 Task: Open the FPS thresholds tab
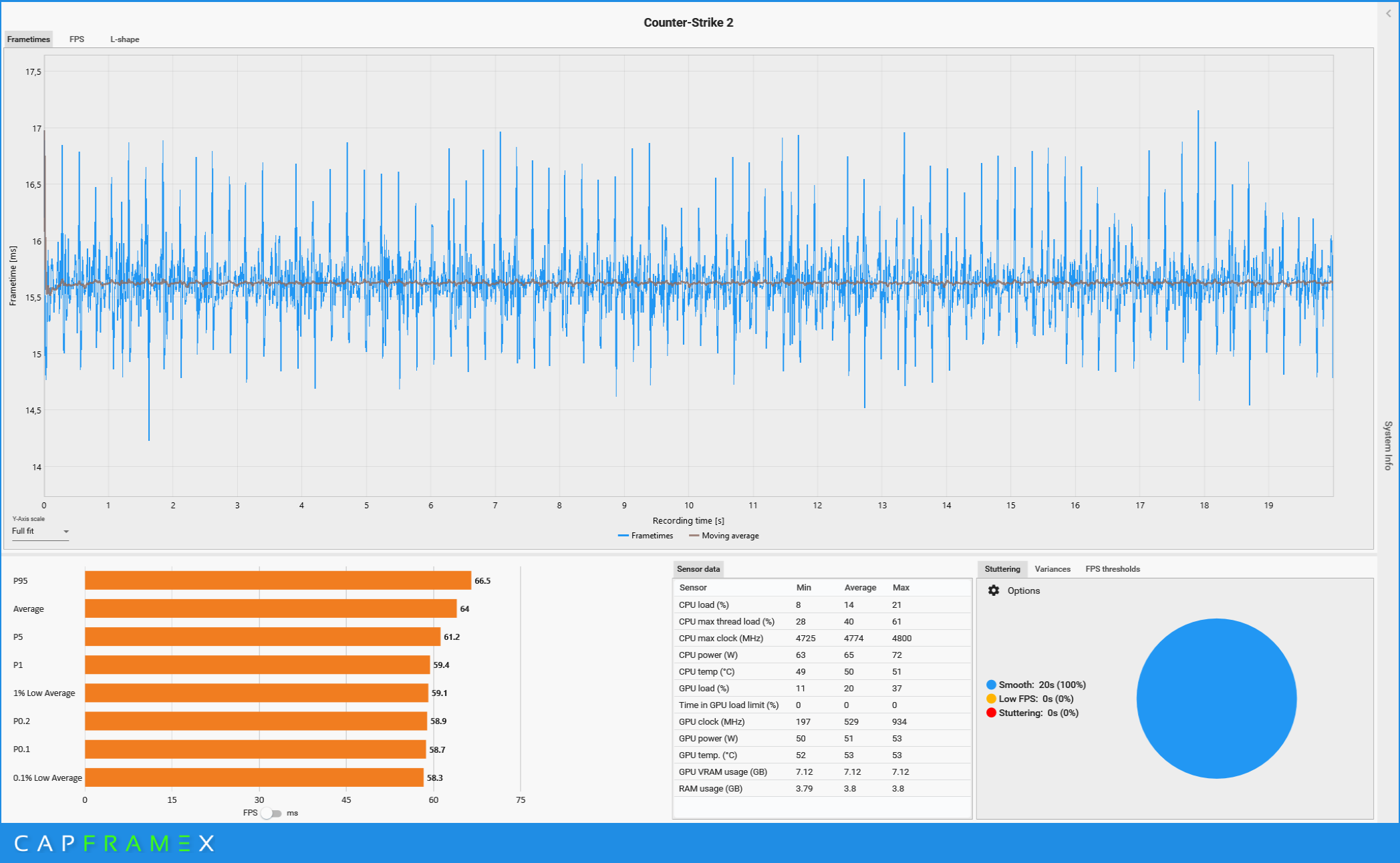tap(1112, 569)
